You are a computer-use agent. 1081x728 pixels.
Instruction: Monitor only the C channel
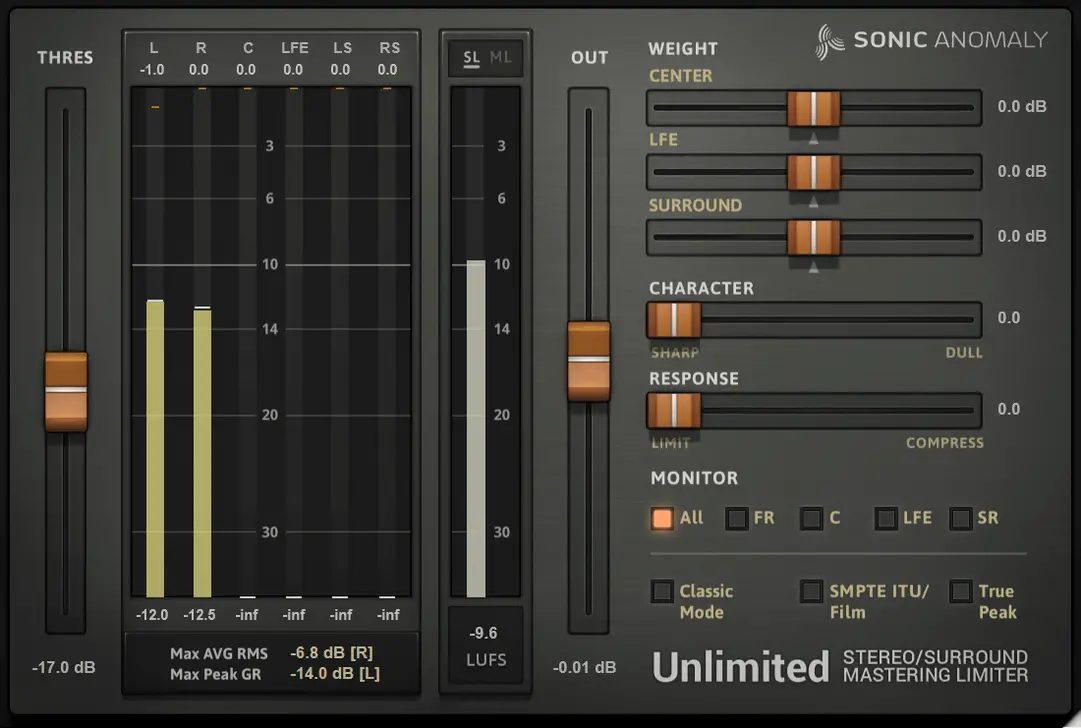click(811, 519)
